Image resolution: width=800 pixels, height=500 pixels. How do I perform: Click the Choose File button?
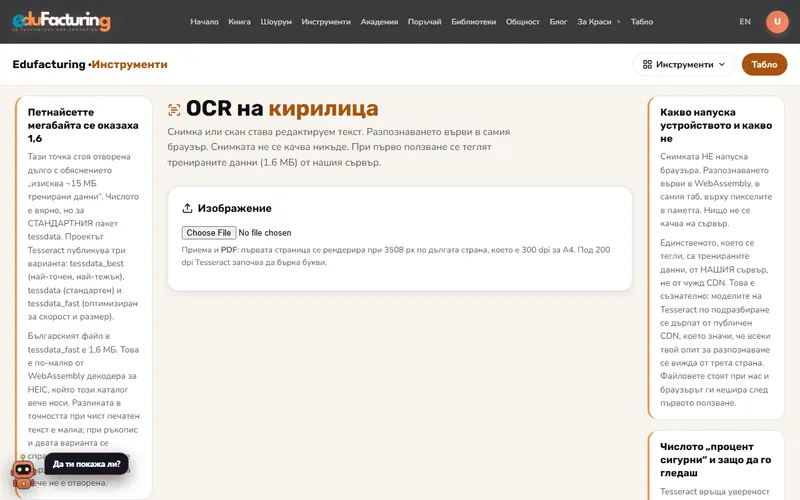209,233
